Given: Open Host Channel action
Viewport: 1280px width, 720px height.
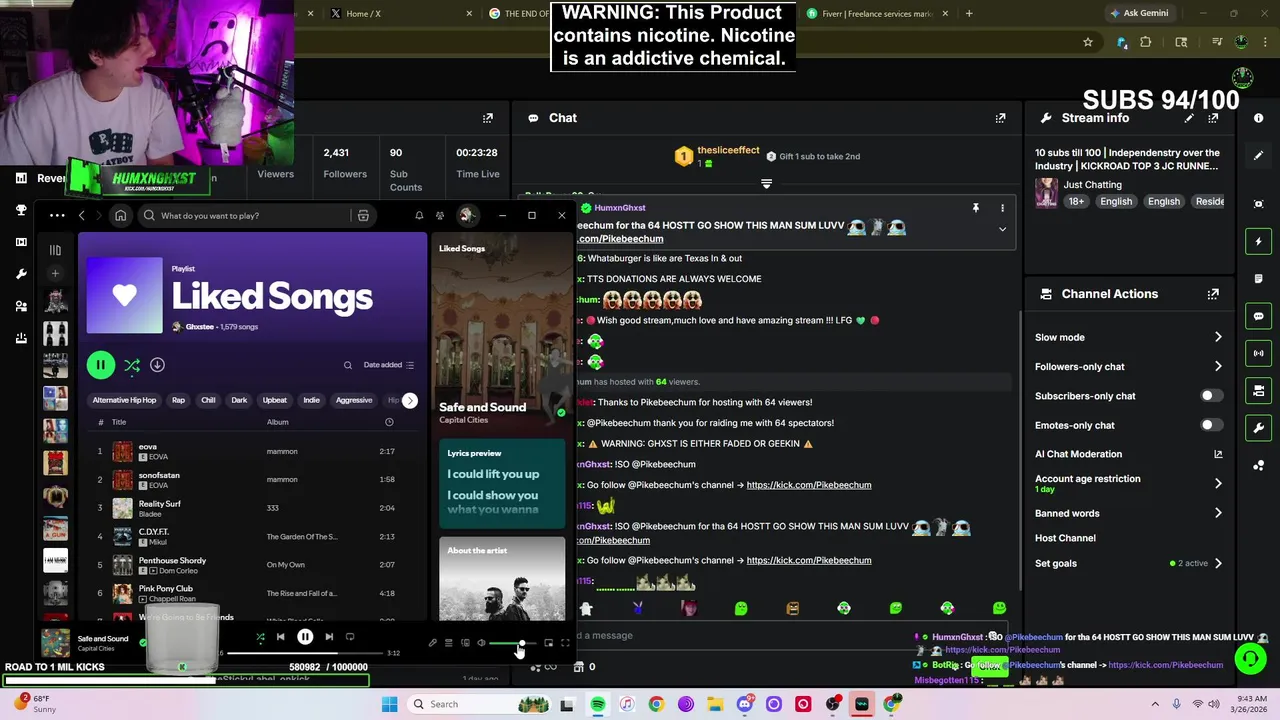Looking at the screenshot, I should (1065, 538).
